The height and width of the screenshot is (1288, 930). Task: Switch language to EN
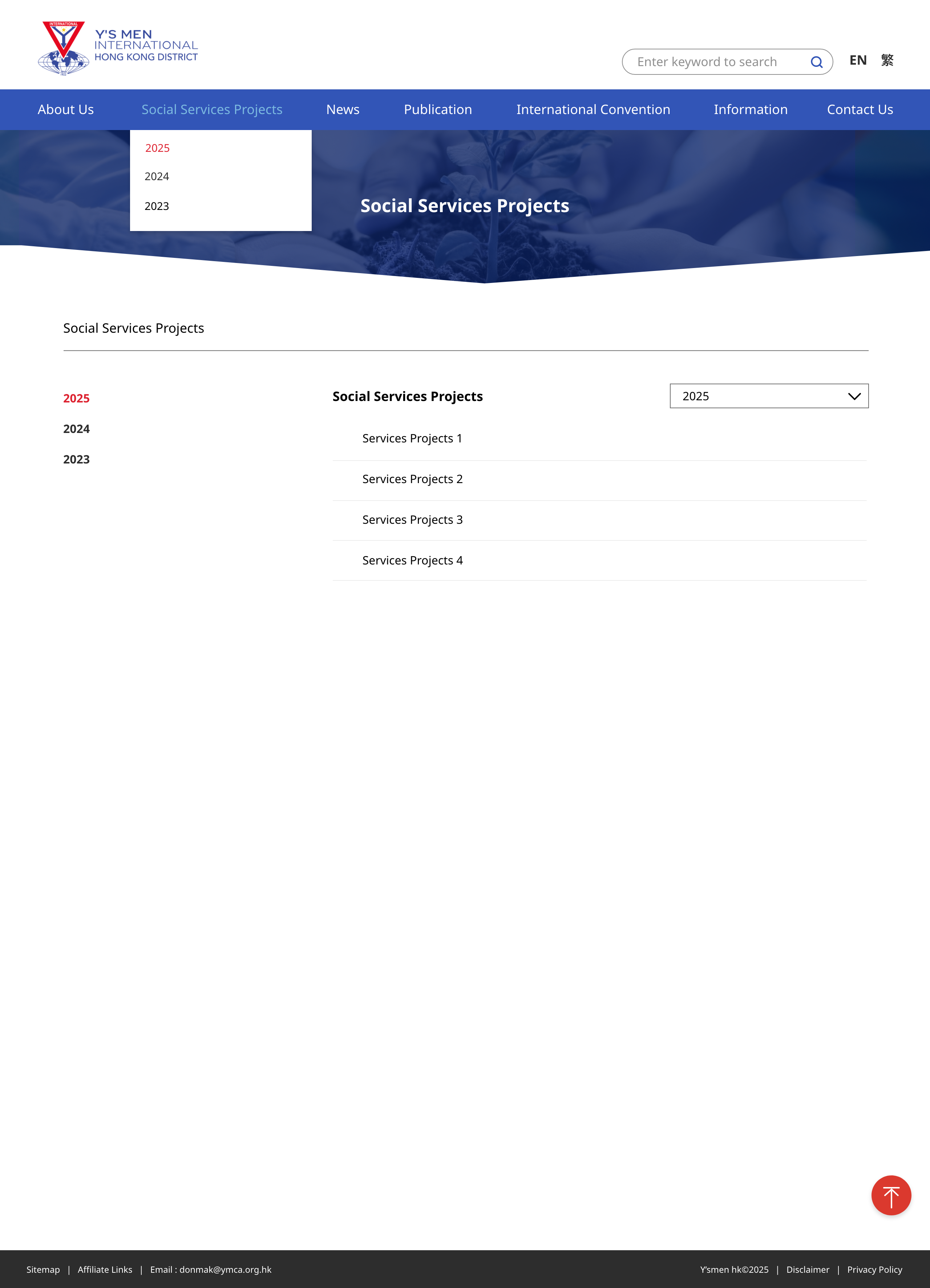coord(857,60)
